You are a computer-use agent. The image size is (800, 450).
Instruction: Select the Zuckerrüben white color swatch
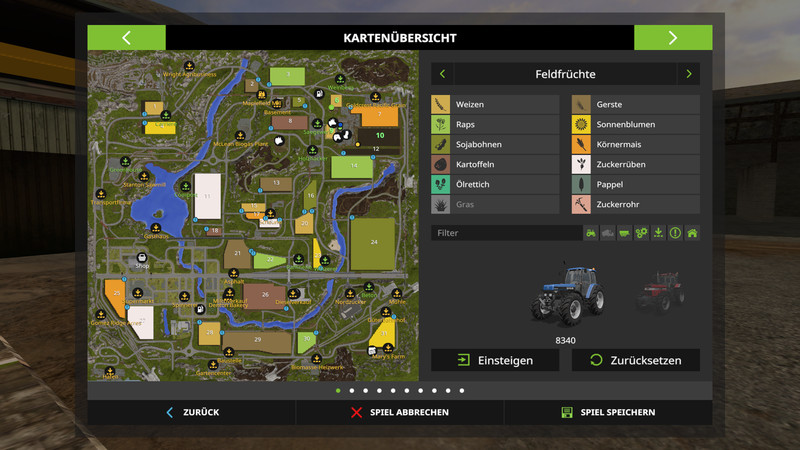(581, 164)
